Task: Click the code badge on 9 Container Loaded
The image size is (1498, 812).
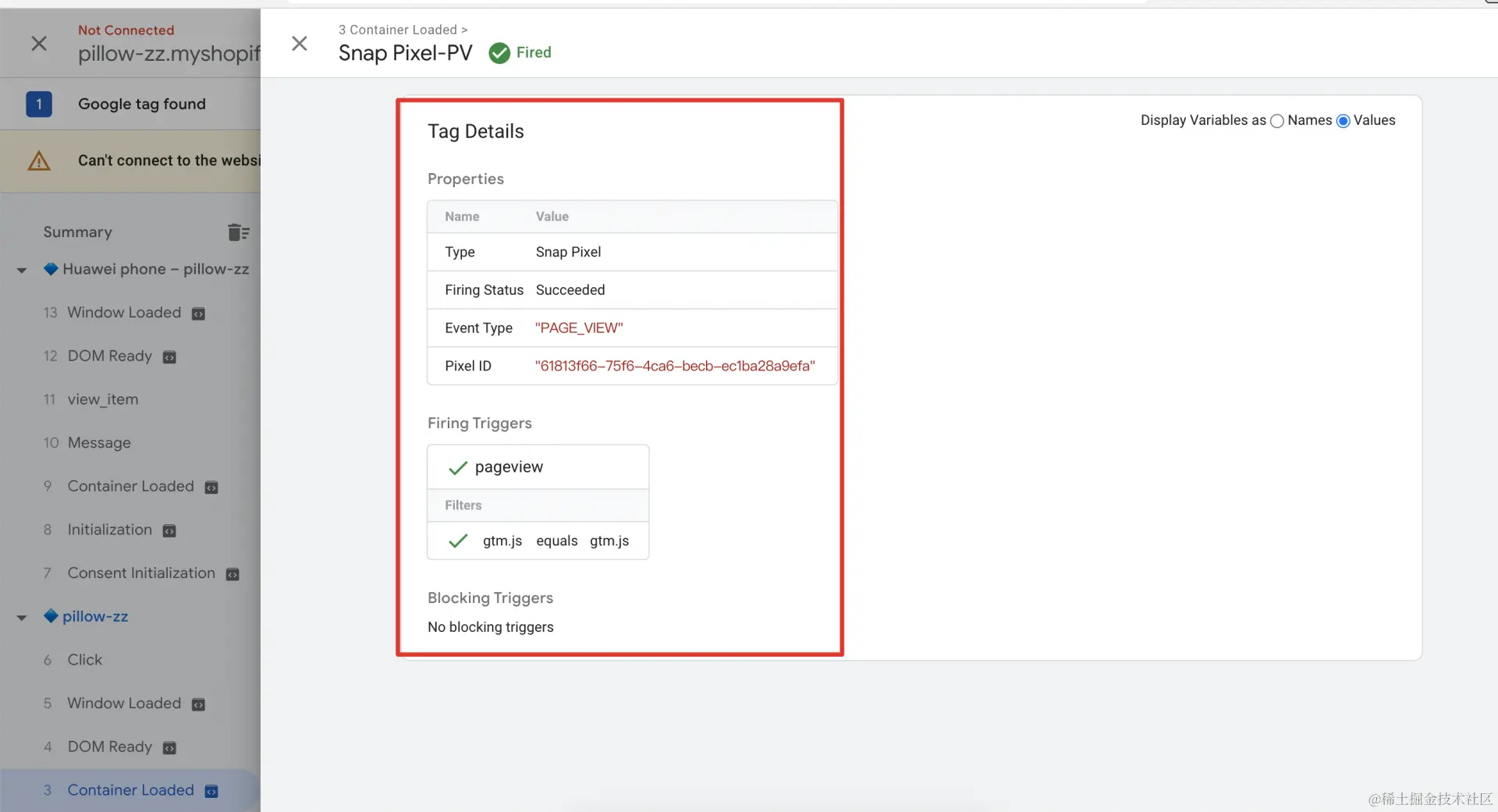Action: pos(211,488)
